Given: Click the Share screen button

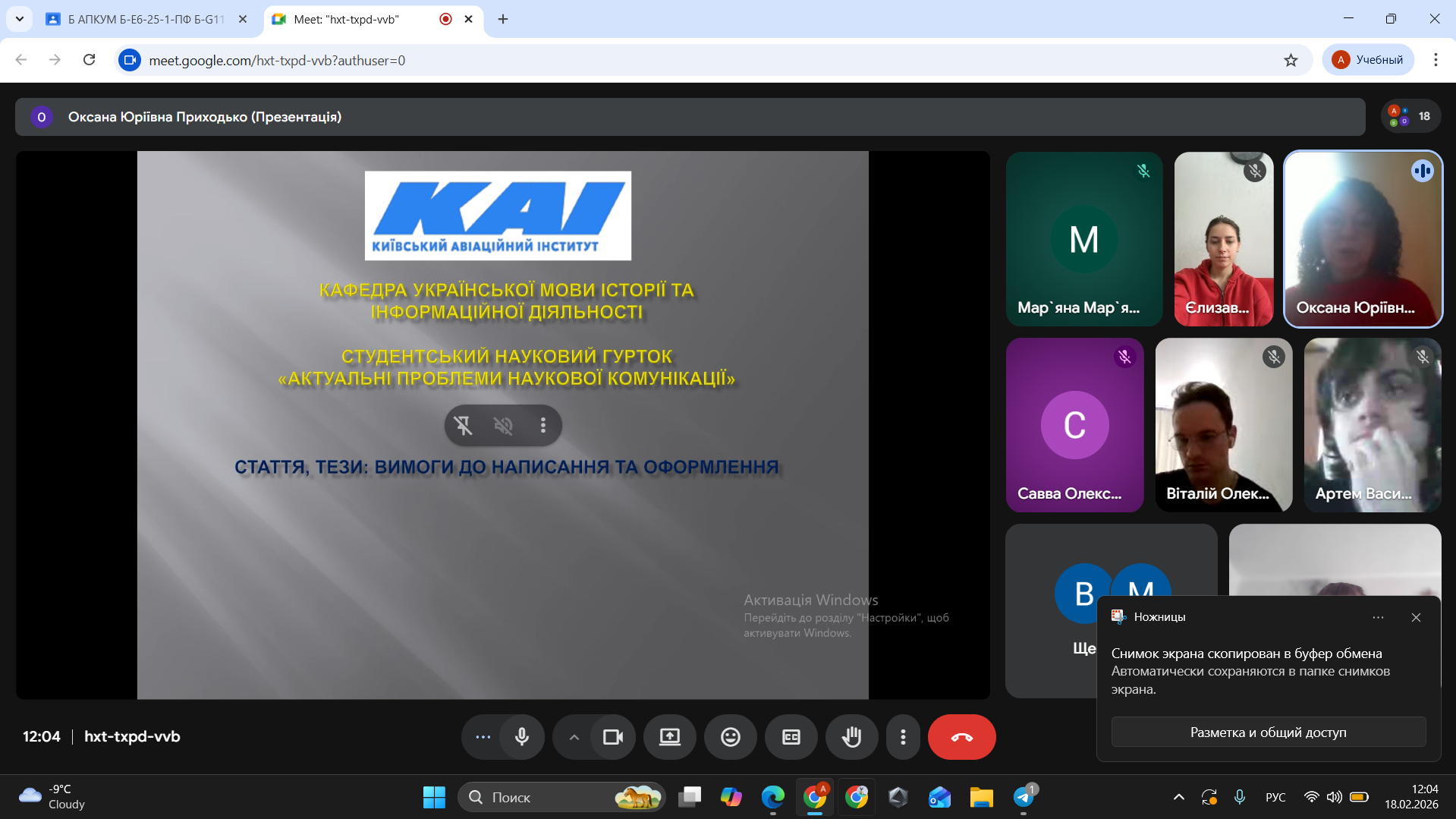Looking at the screenshot, I should 669,737.
